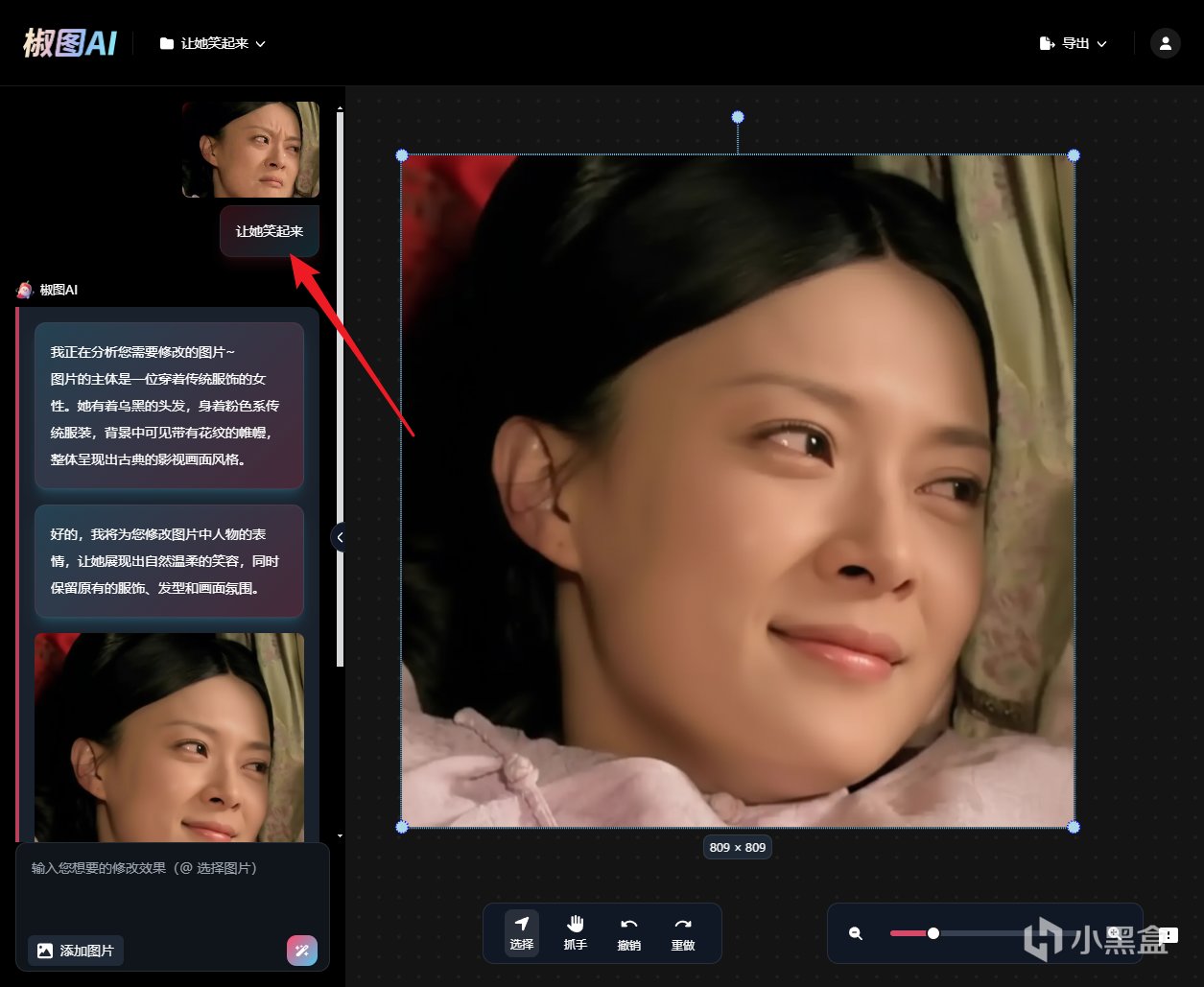Activate the 抓手 hand tool

tap(576, 932)
